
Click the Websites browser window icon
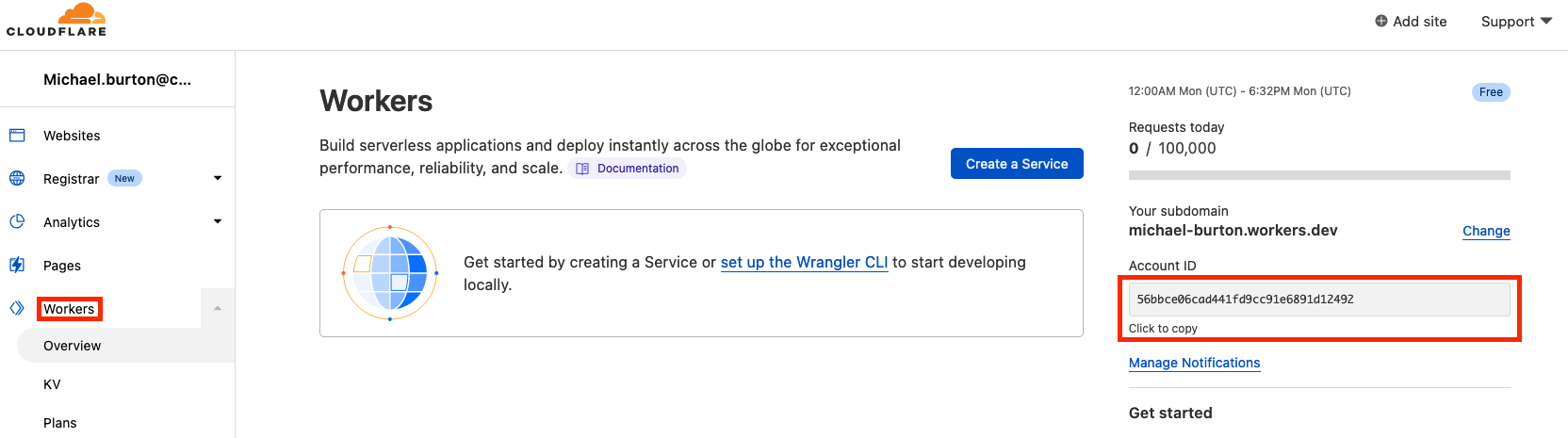(17, 136)
